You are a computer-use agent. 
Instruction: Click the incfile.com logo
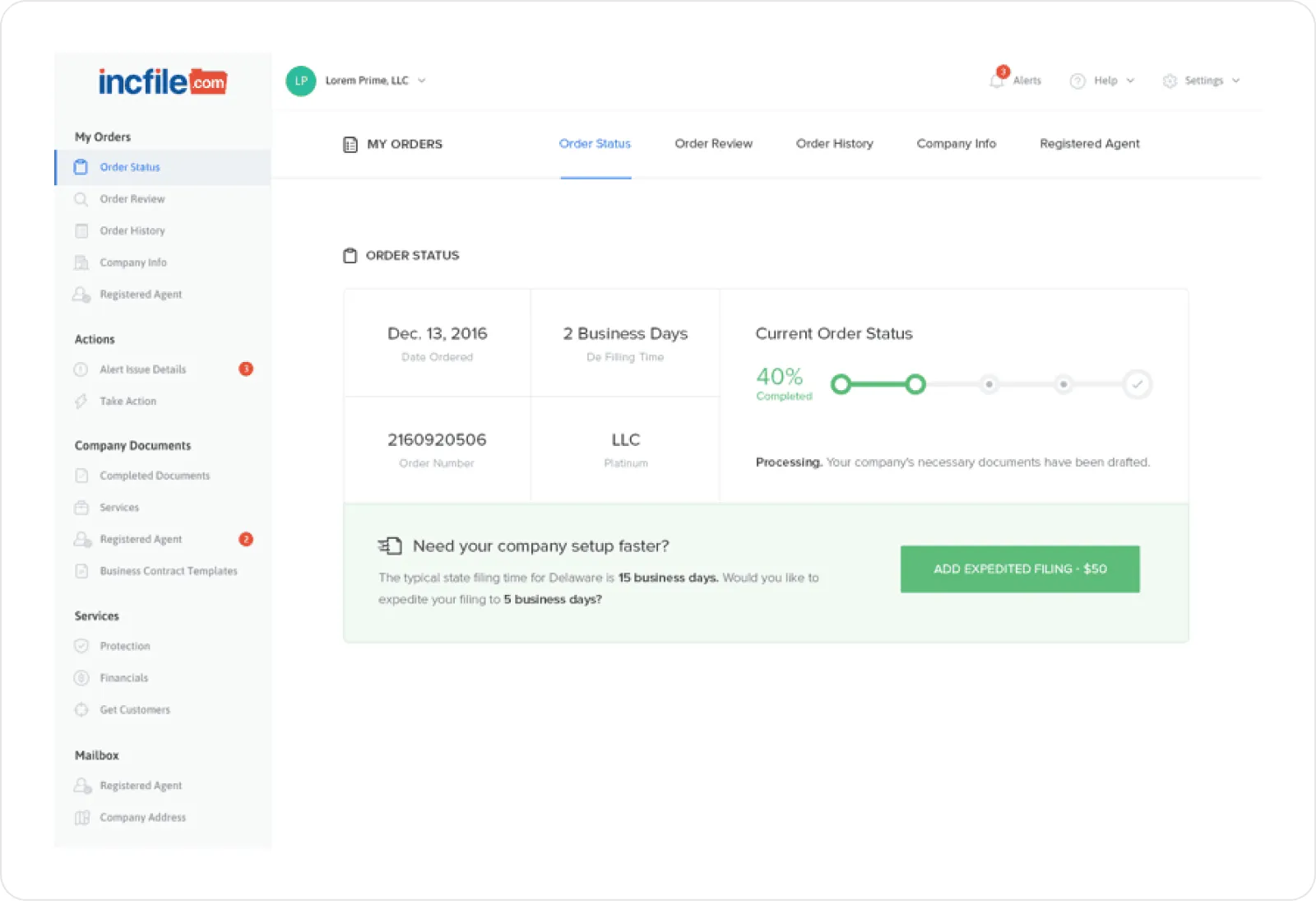point(162,81)
